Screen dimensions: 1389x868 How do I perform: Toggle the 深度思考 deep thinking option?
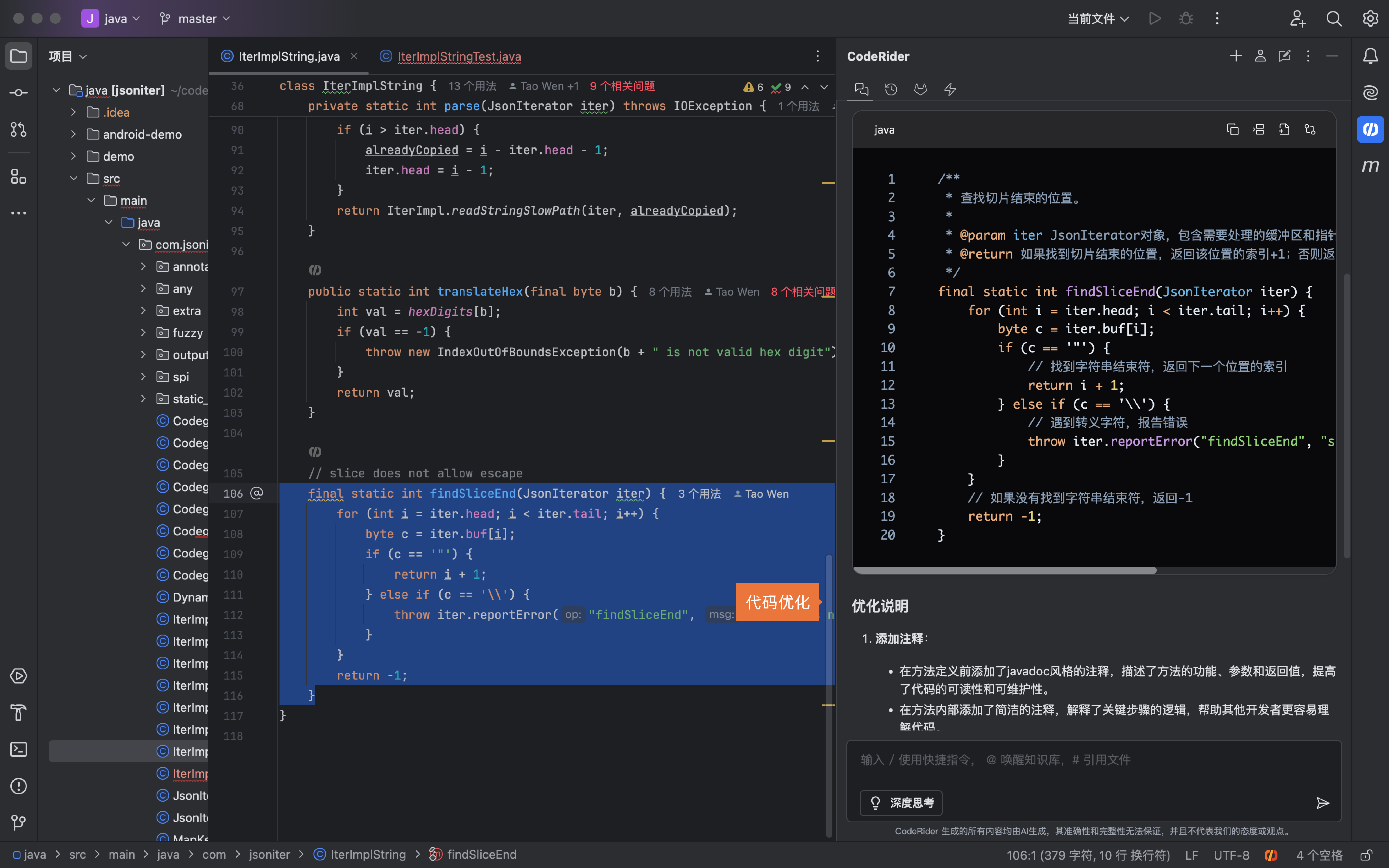(x=901, y=803)
